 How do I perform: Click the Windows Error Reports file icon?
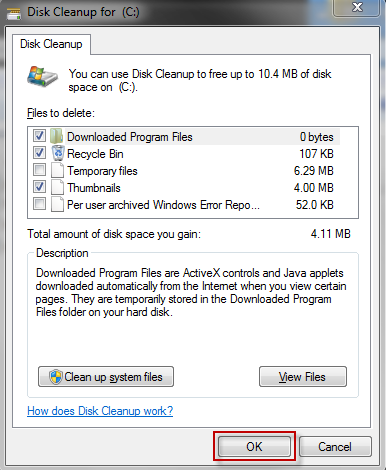point(57,204)
